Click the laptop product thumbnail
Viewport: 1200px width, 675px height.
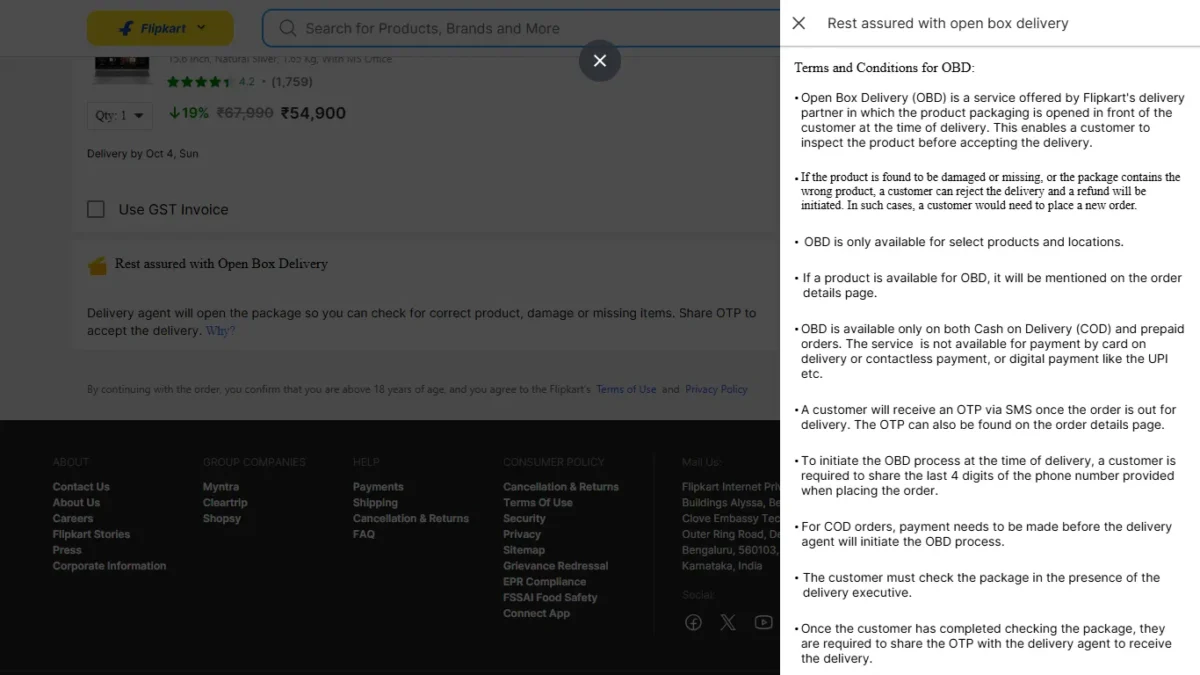click(122, 70)
